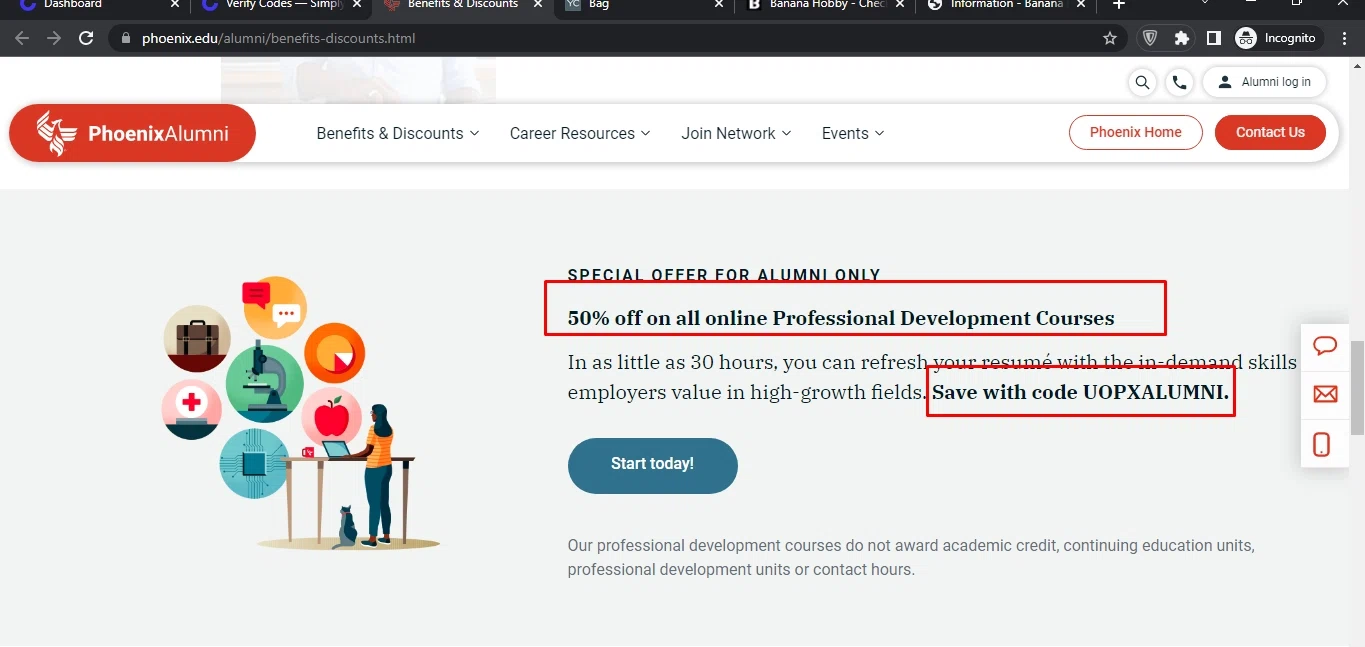The height and width of the screenshot is (647, 1365).
Task: Expand the Events menu
Action: pos(853,133)
